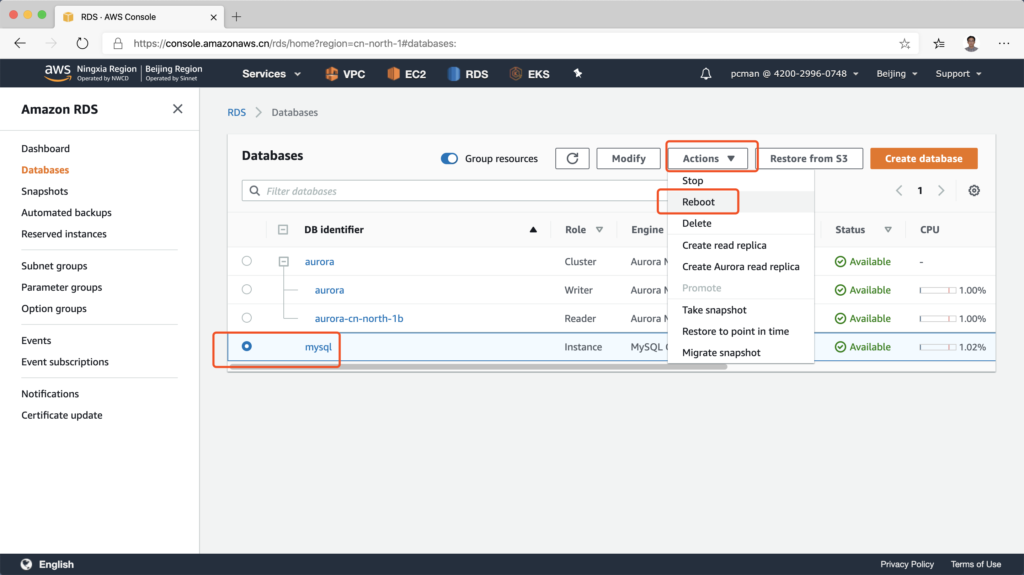Select the aurora-cn-north-1b radio button
The height and width of the screenshot is (575, 1024).
[x=247, y=318]
